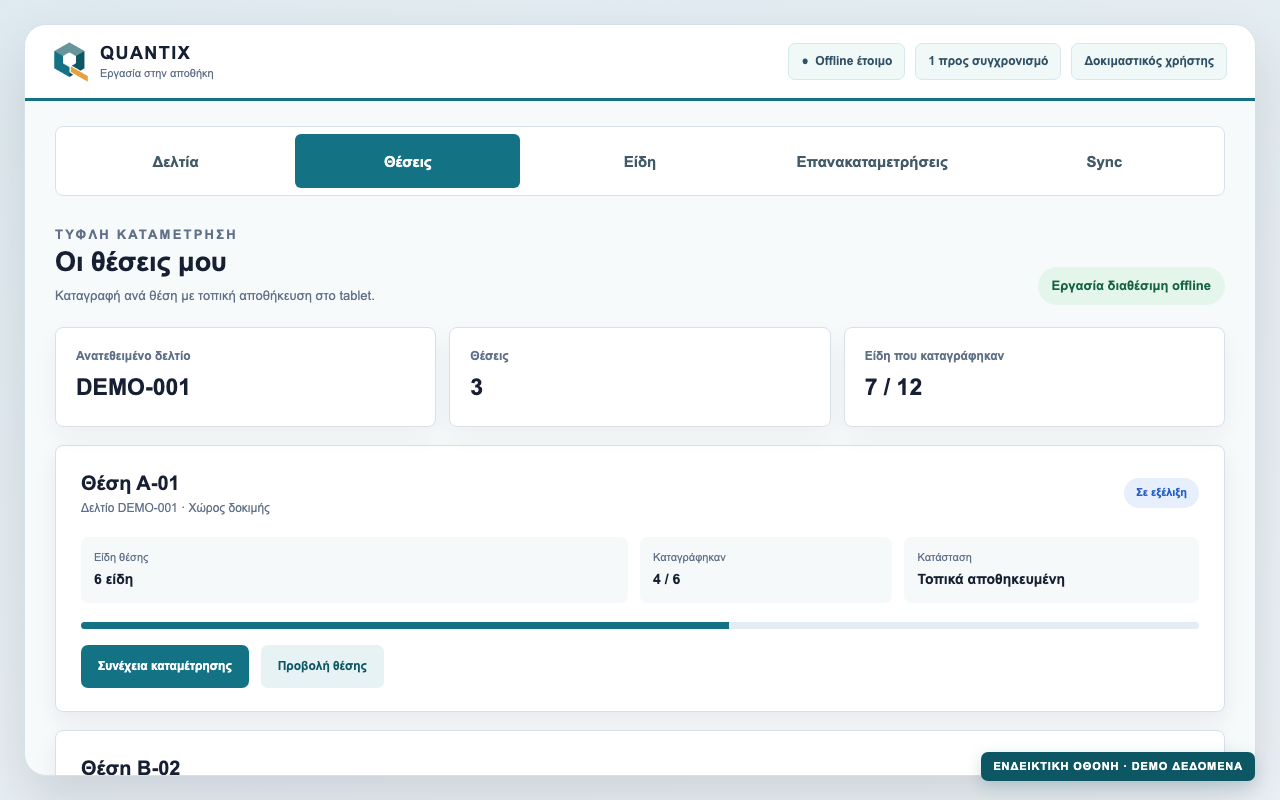
Task: Click the ΤΥΦΛΗ ΚΑΤΑΜΕΤΡΗΣΗ section label
Action: point(146,234)
